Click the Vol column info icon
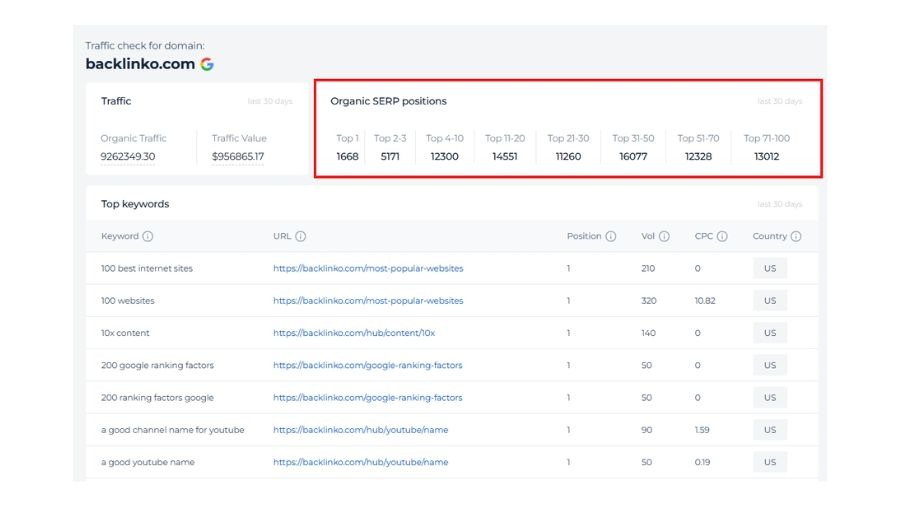This screenshot has width=900, height=506. [x=664, y=237]
